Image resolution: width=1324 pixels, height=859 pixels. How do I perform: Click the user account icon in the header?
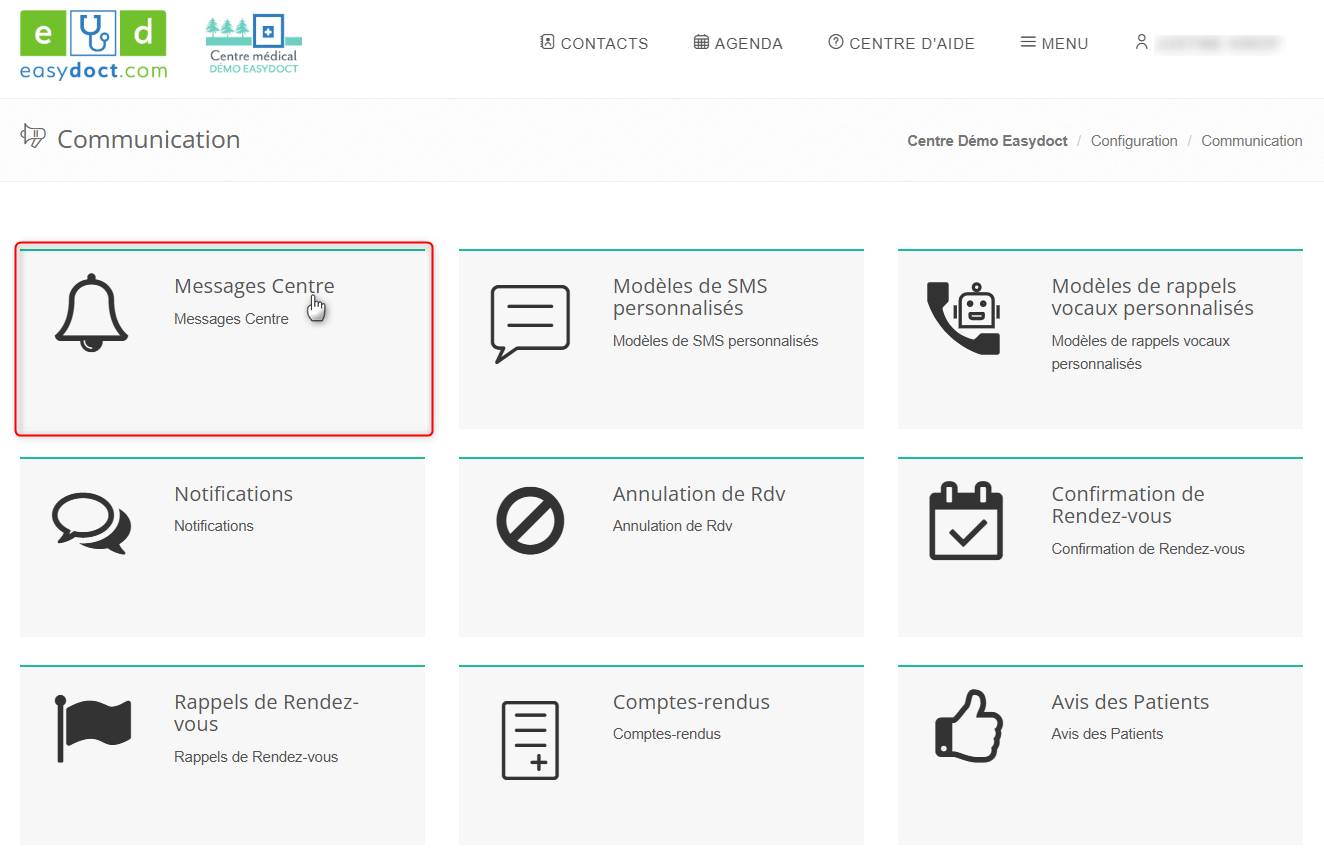(1142, 42)
